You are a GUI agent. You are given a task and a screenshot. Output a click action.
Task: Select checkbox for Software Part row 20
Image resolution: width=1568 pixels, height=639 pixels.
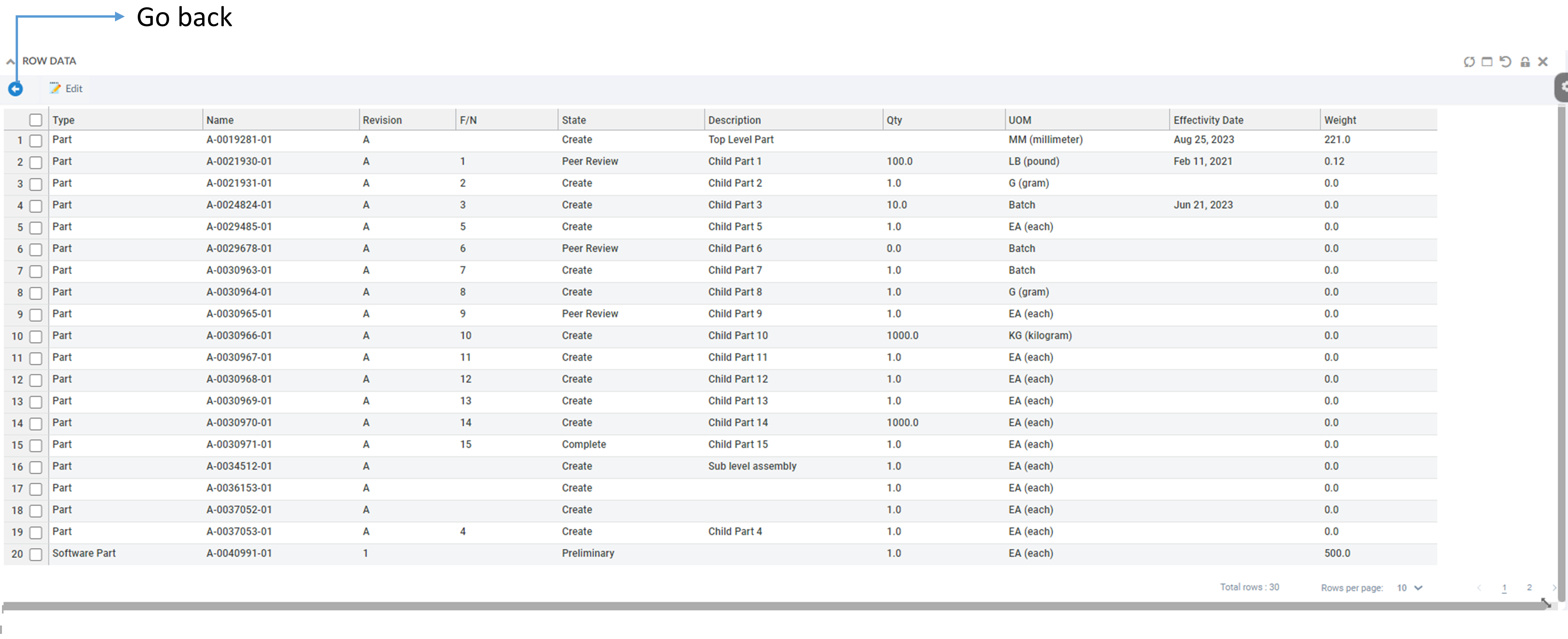[x=36, y=554]
